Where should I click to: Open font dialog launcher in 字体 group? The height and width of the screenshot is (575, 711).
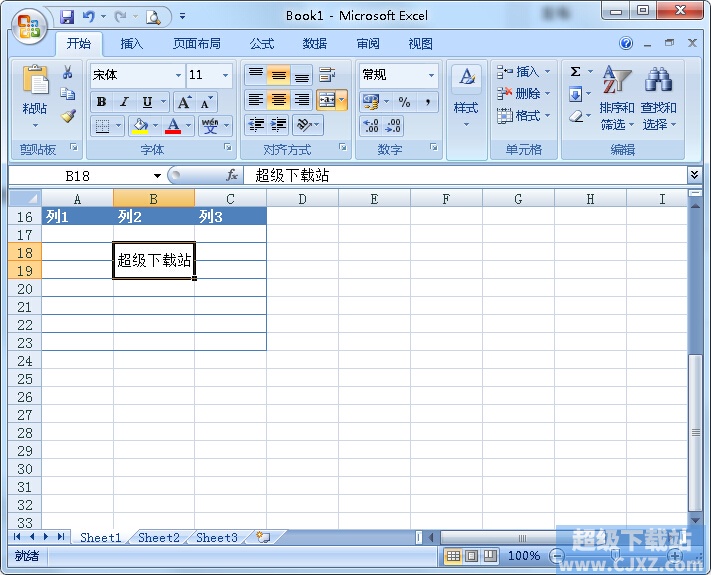(228, 147)
